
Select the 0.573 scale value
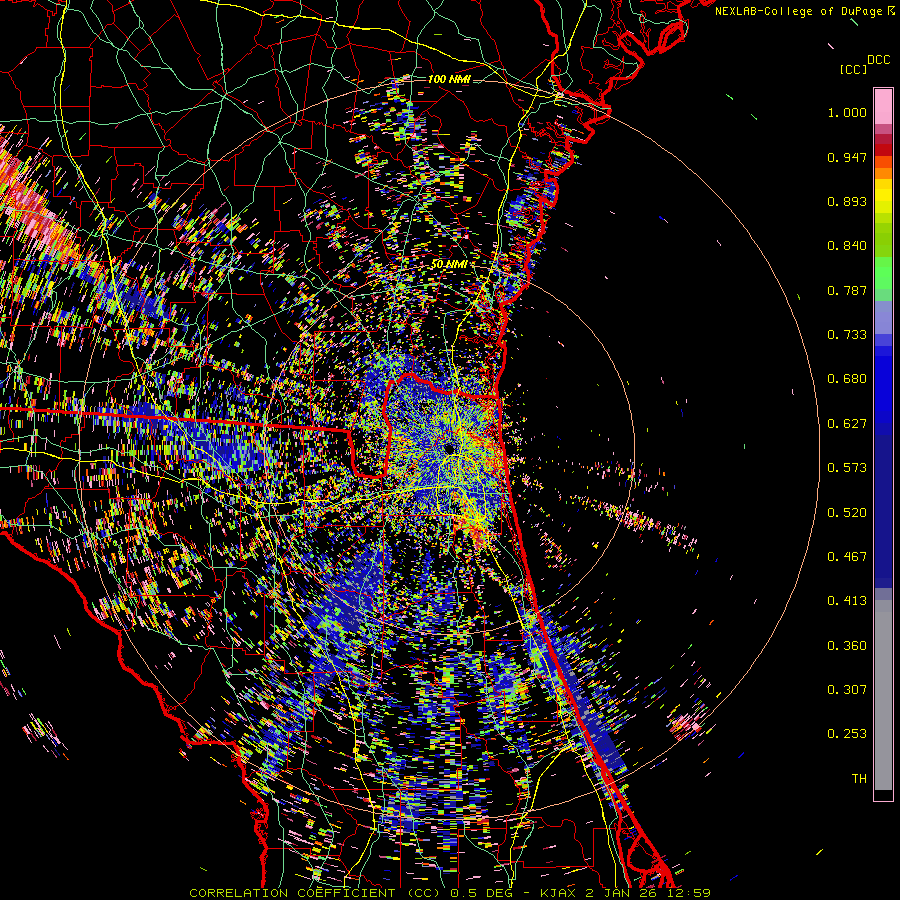[x=847, y=468]
